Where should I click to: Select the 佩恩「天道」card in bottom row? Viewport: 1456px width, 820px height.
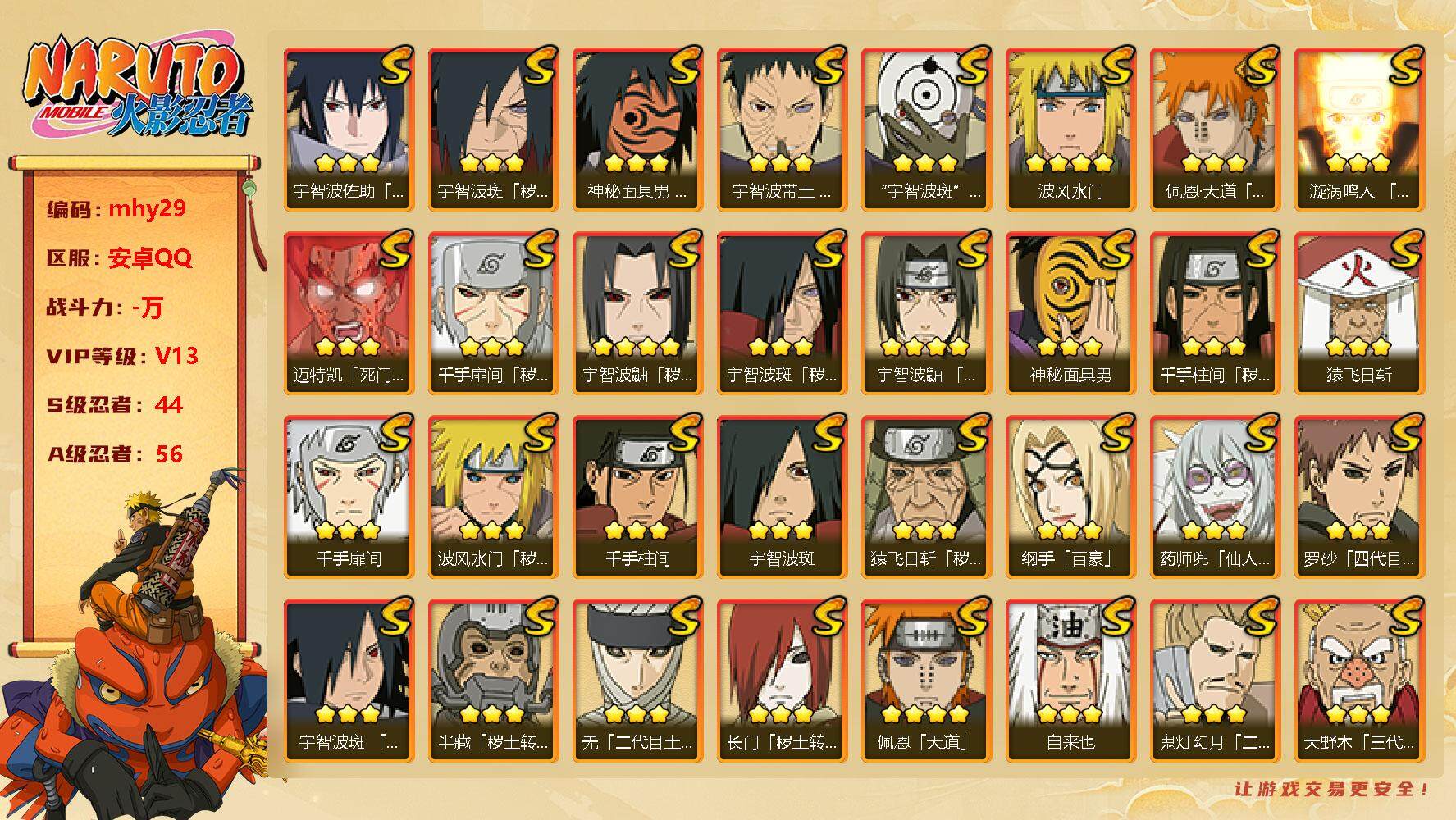tap(926, 681)
